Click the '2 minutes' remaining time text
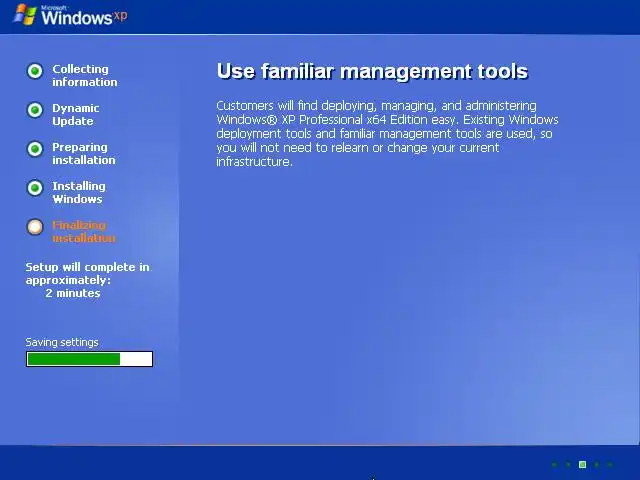 pyautogui.click(x=73, y=293)
